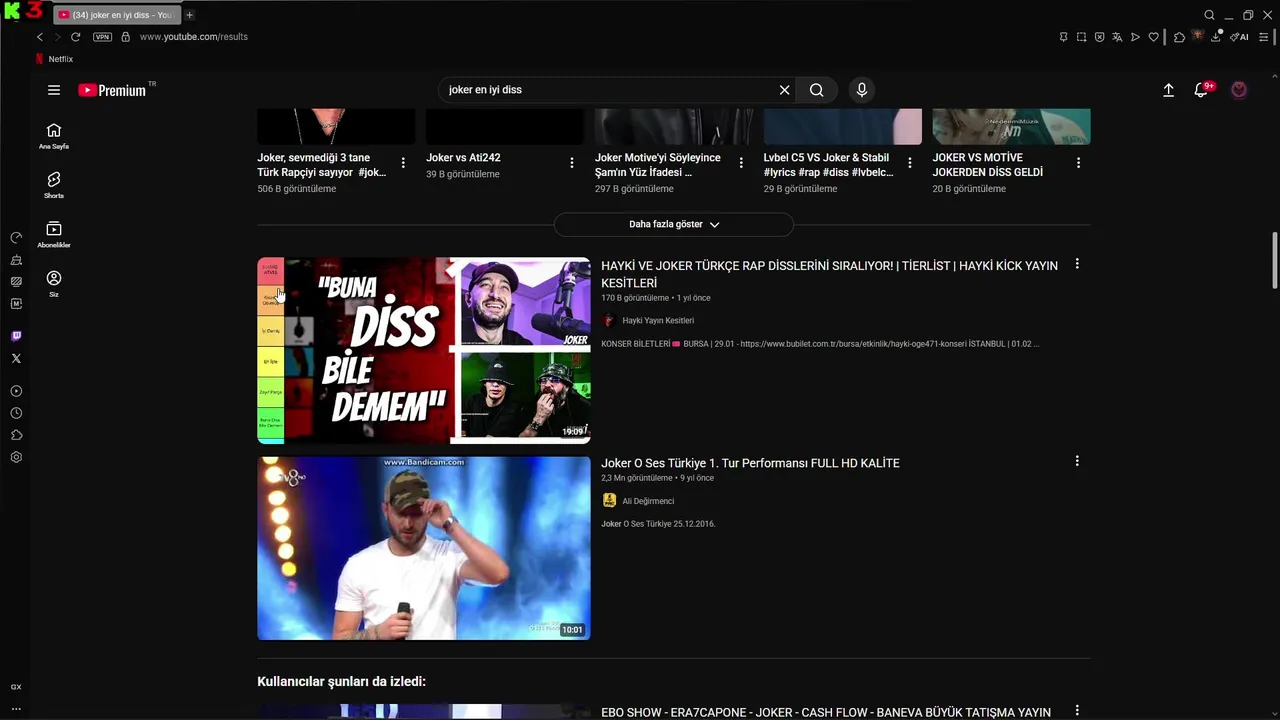Image resolution: width=1280 pixels, height=720 pixels.
Task: Play the BUNA DİSS BİLE DEMEM thumbnail
Action: 424,350
